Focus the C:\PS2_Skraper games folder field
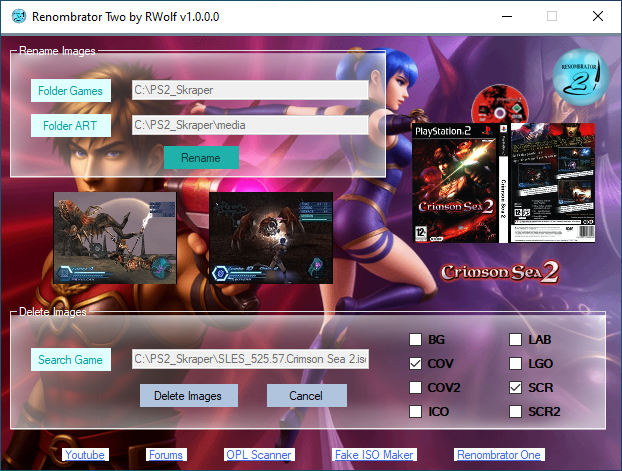 click(250, 90)
